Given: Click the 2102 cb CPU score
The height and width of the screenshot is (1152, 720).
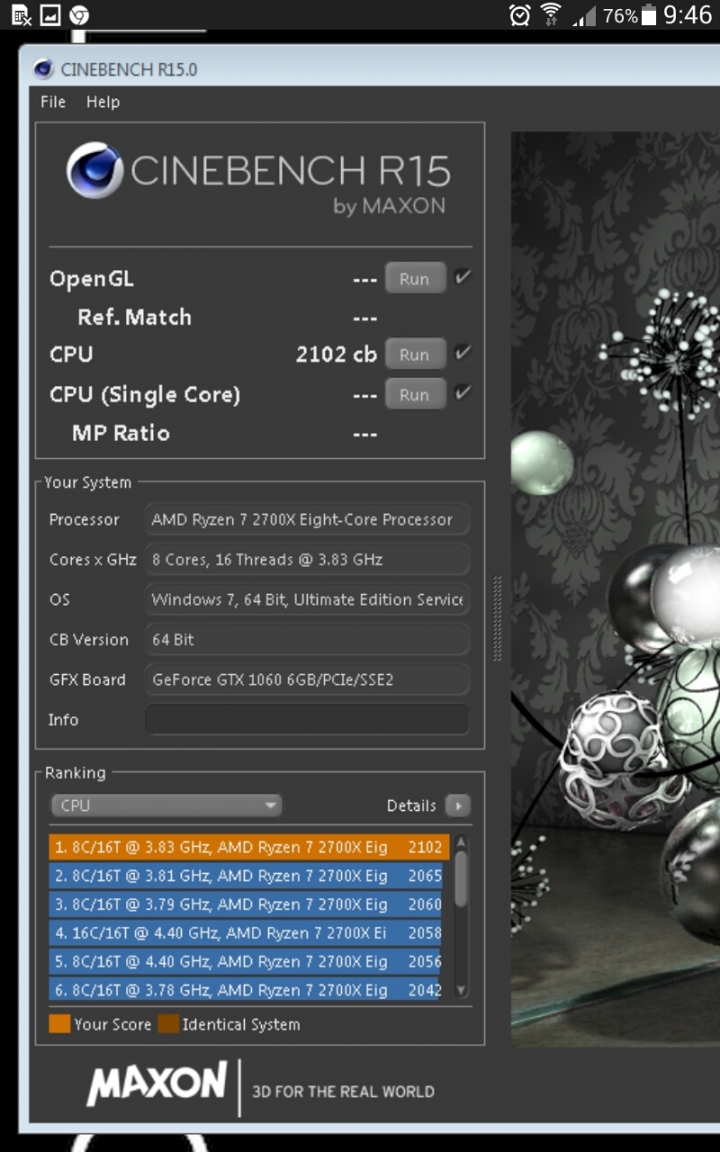Looking at the screenshot, I should (336, 354).
